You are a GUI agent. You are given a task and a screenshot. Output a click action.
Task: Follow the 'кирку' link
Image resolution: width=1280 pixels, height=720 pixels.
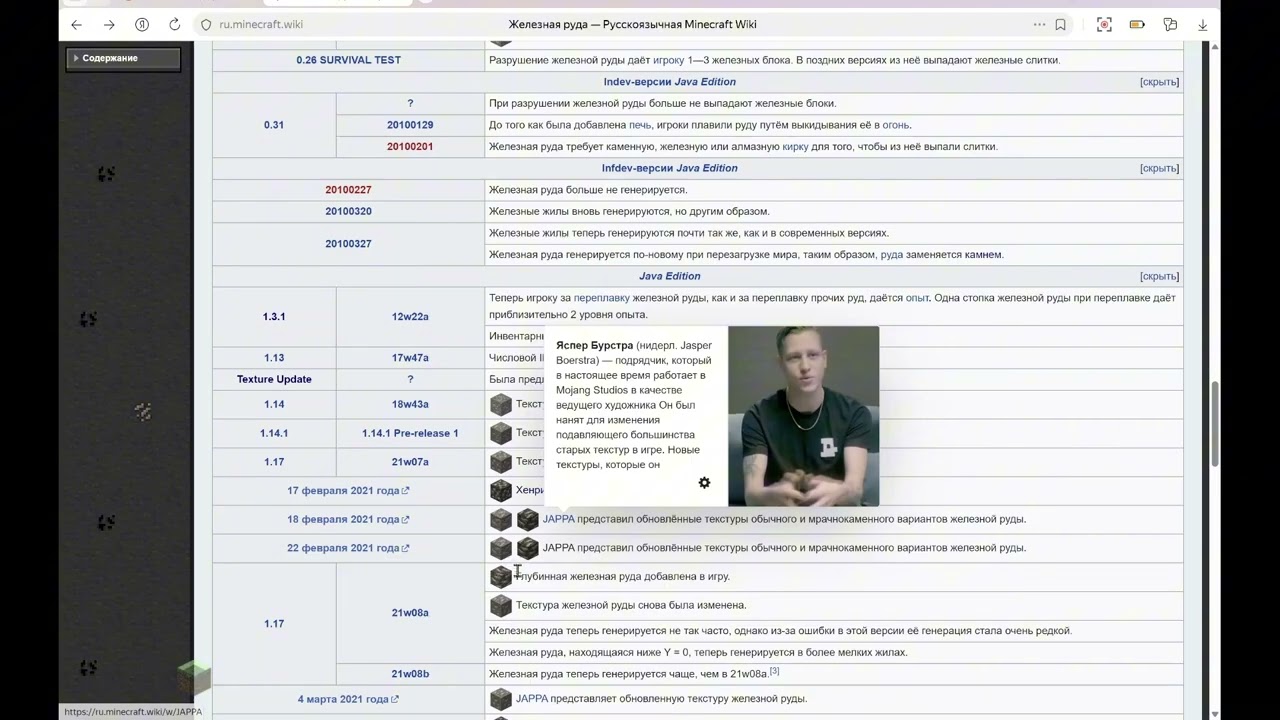click(x=795, y=147)
